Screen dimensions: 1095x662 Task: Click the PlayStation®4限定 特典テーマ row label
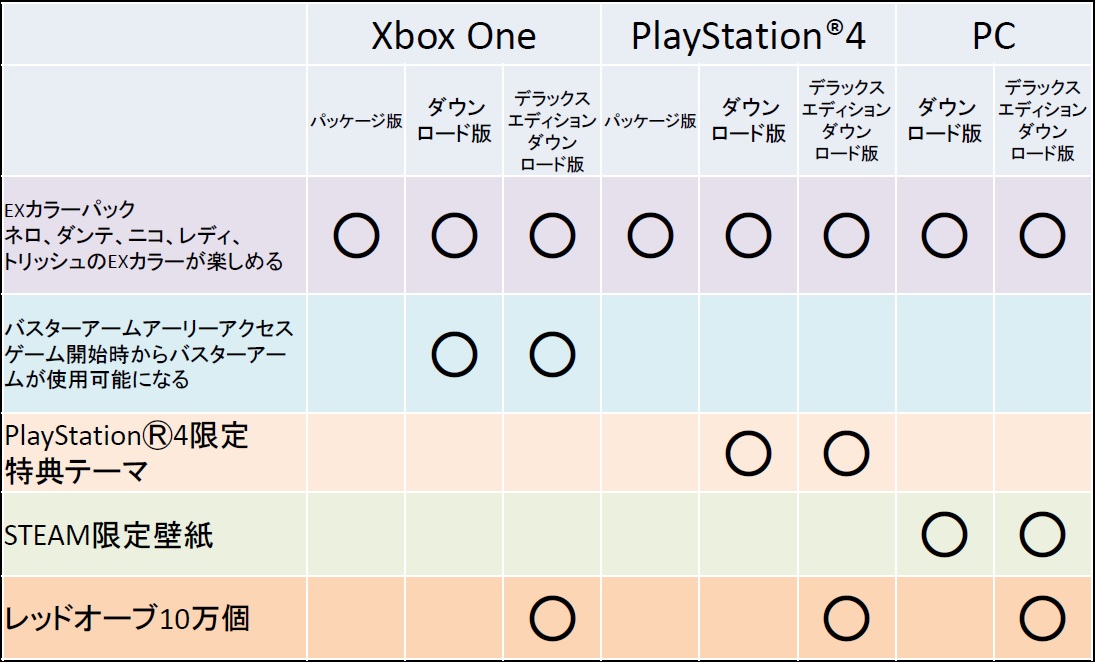(126, 453)
